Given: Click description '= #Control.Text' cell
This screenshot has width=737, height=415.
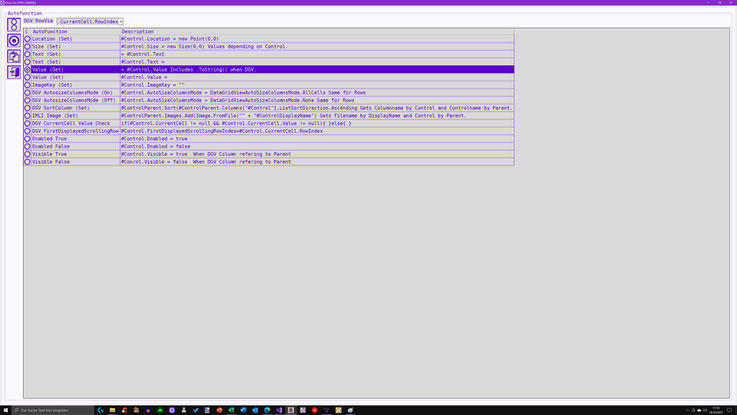Looking at the screenshot, I should pyautogui.click(x=317, y=54).
